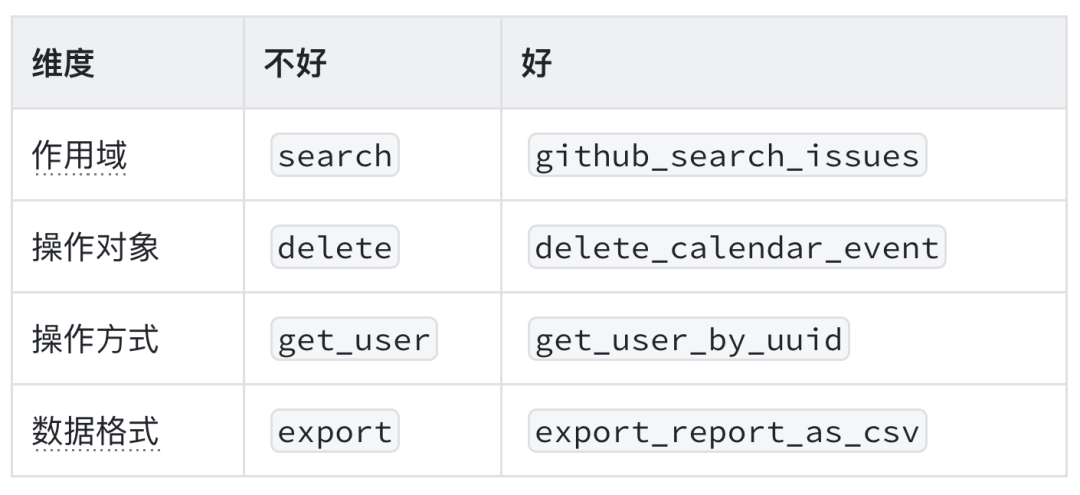1080x495 pixels.
Task: Click the word github in github_search_issues
Action: [593, 156]
